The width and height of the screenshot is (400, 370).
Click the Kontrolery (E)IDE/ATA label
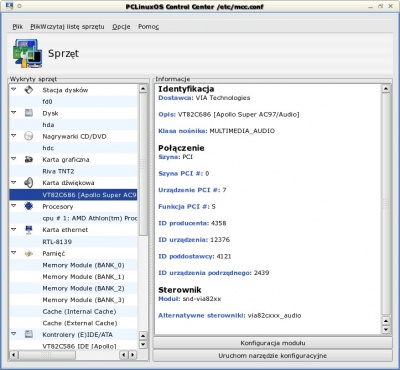pyautogui.click(x=77, y=334)
